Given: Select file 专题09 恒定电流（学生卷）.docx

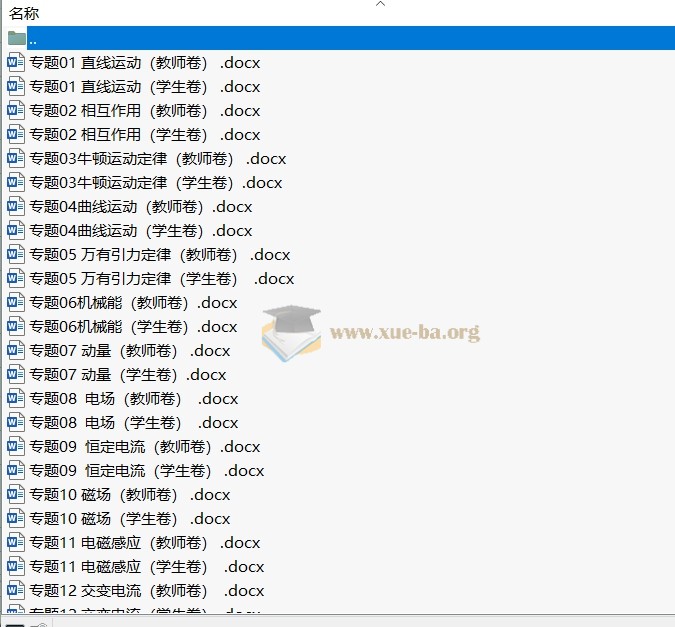Looking at the screenshot, I should pyautogui.click(x=146, y=471).
